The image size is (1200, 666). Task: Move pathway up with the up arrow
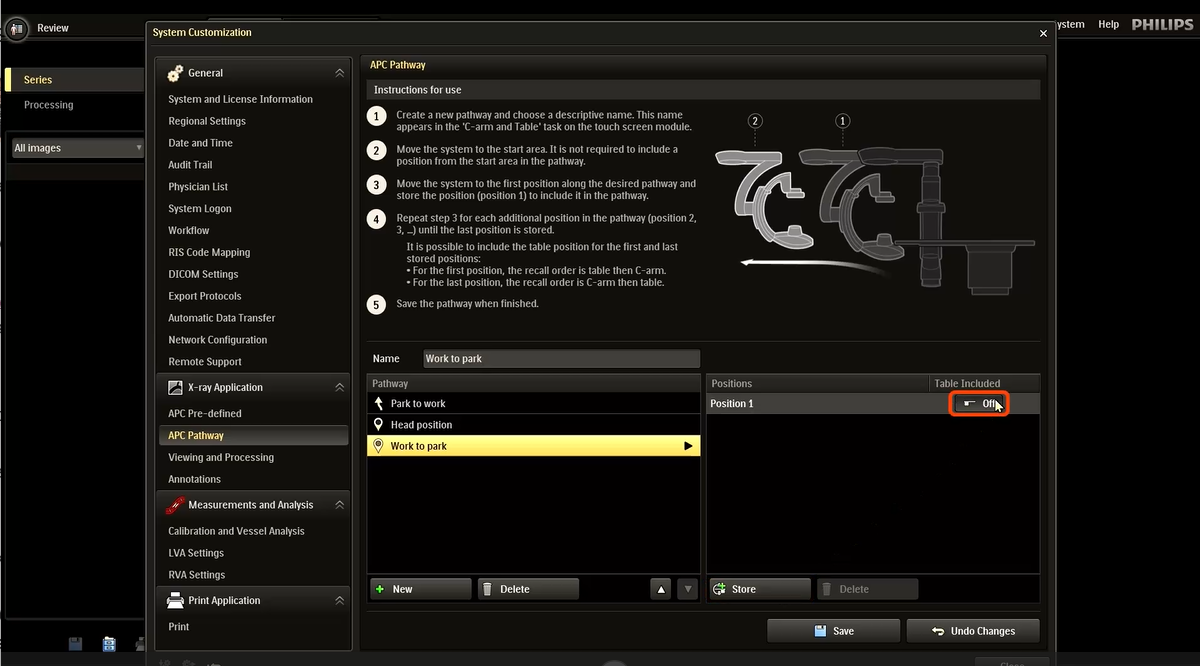[661, 590]
